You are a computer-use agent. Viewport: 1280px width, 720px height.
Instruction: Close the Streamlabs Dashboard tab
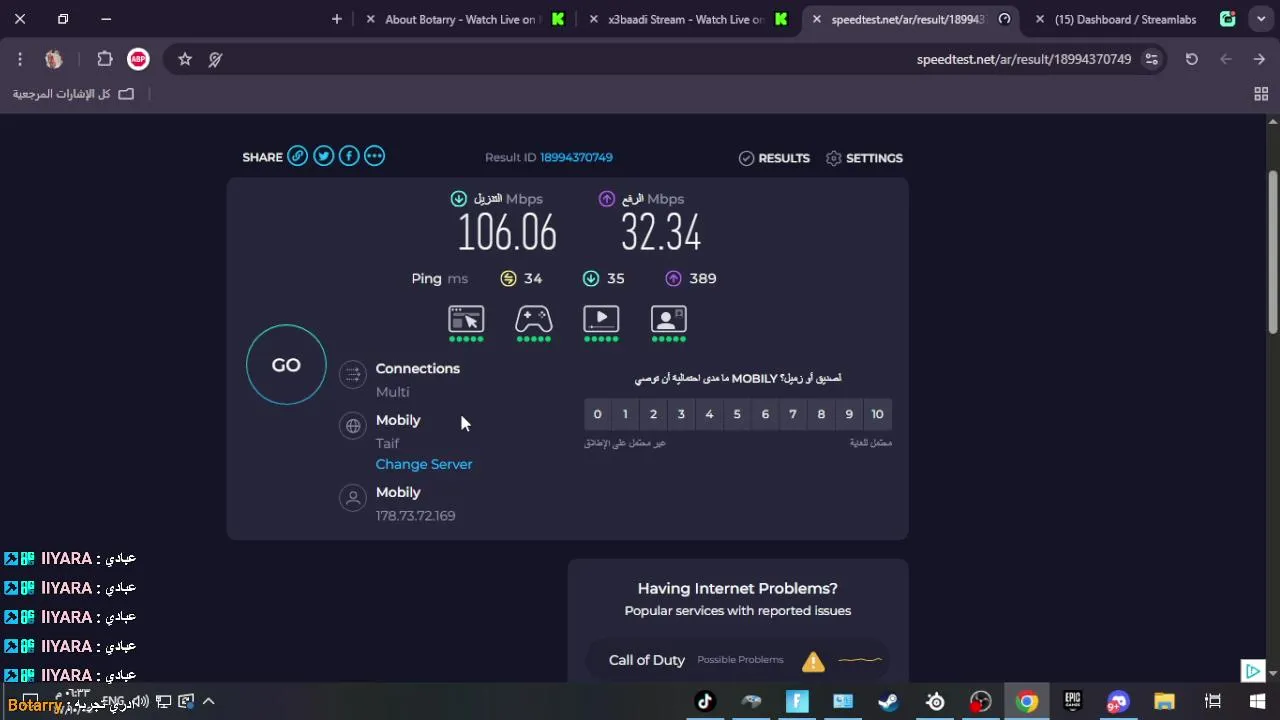click(x=1040, y=19)
